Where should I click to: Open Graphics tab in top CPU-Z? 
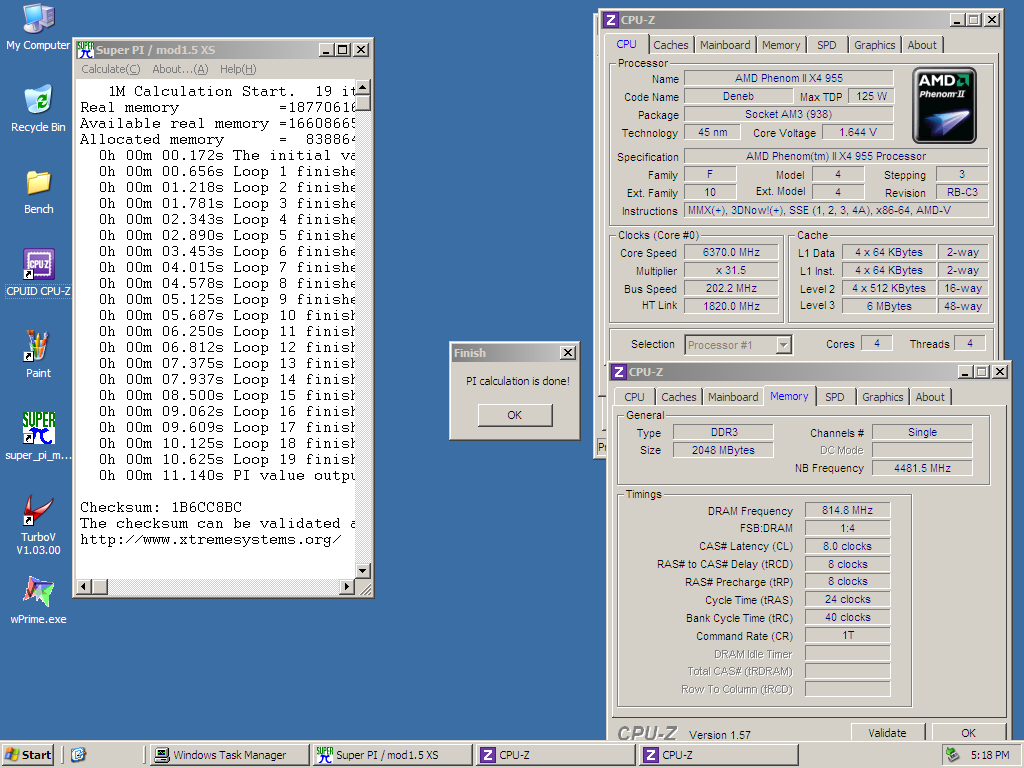point(874,45)
